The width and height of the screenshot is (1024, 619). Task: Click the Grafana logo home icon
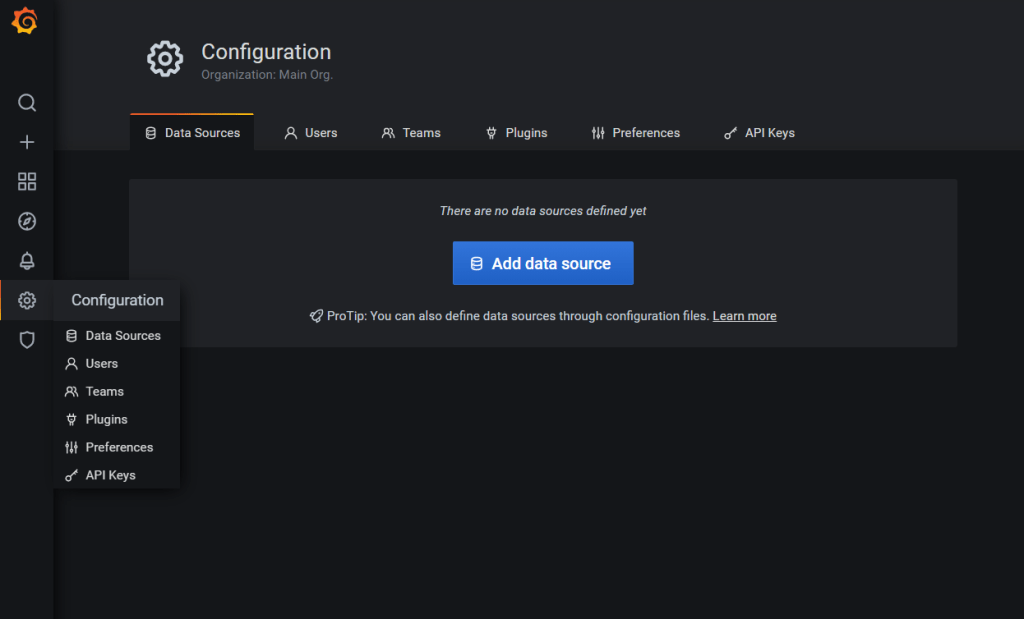point(25,22)
